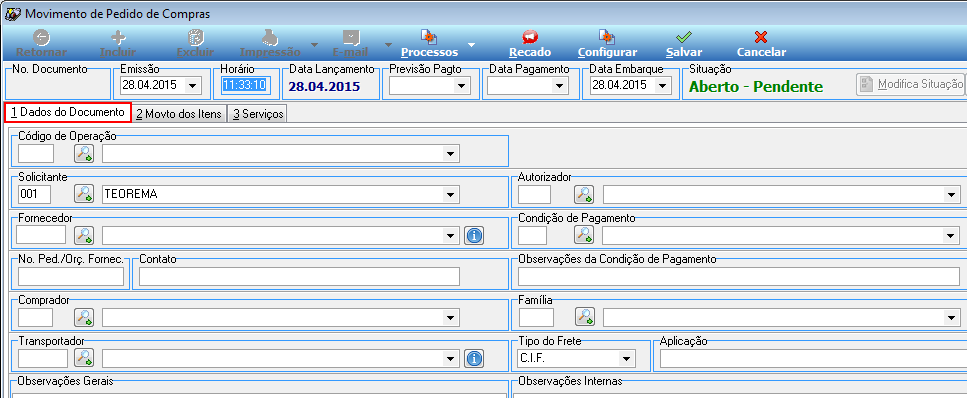Click the Incluir plus icon

[x=117, y=38]
